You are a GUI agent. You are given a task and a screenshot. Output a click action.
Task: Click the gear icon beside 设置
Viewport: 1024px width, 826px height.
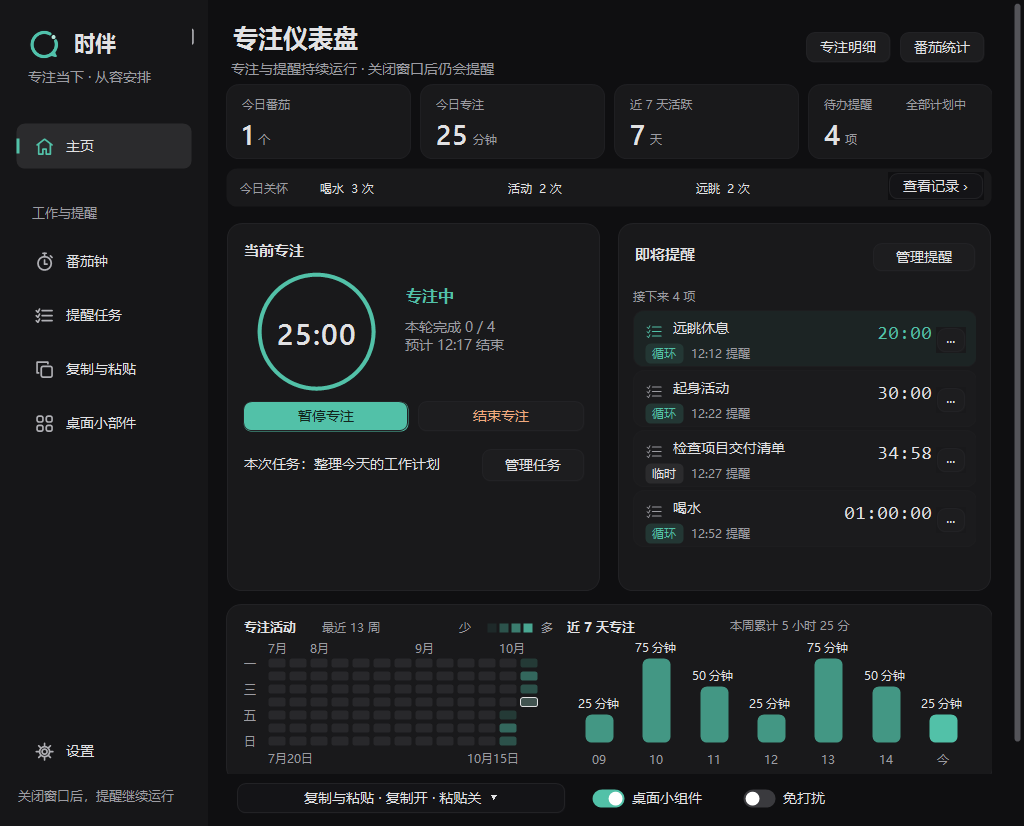44,752
